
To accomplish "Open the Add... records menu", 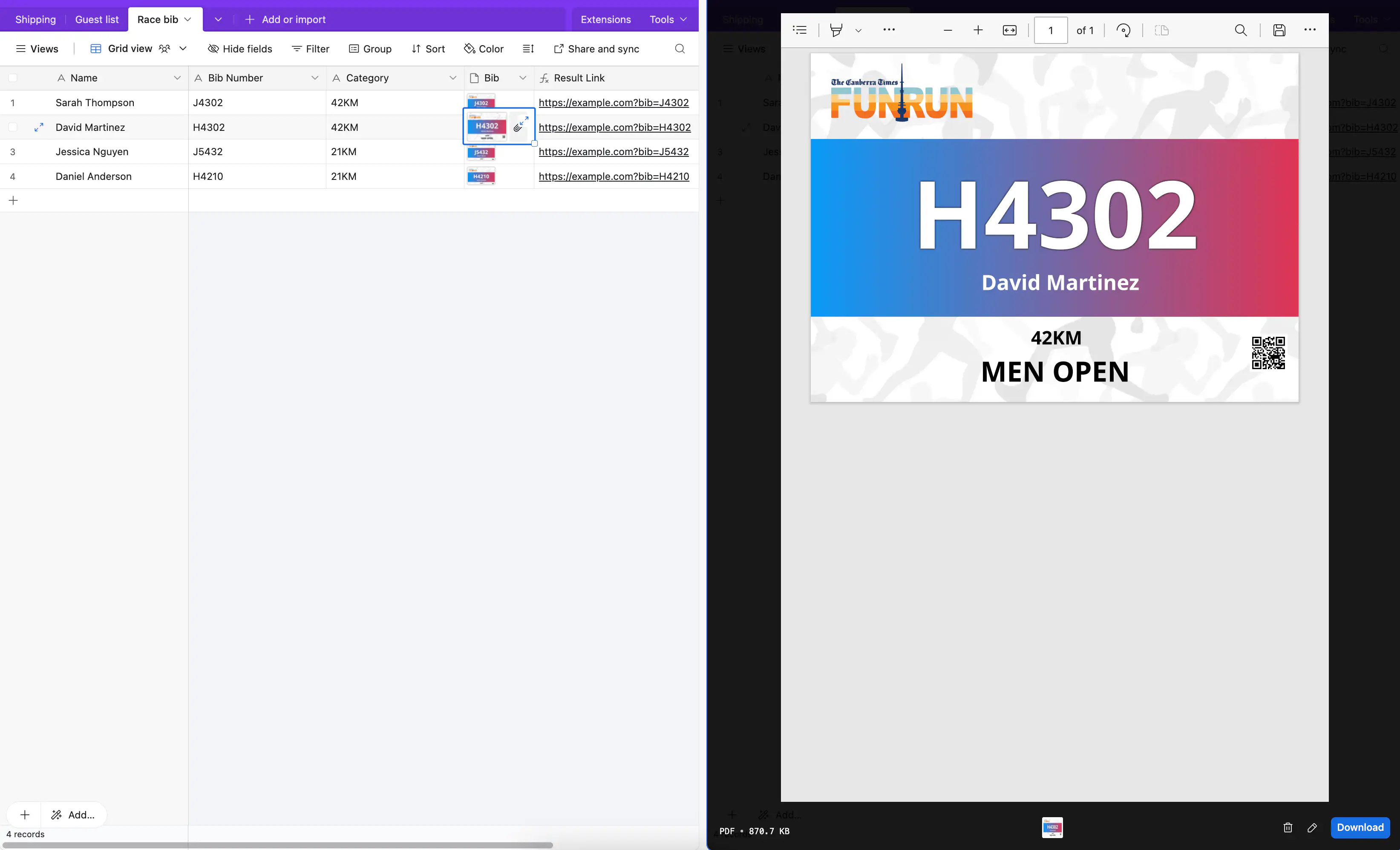I will (x=73, y=815).
